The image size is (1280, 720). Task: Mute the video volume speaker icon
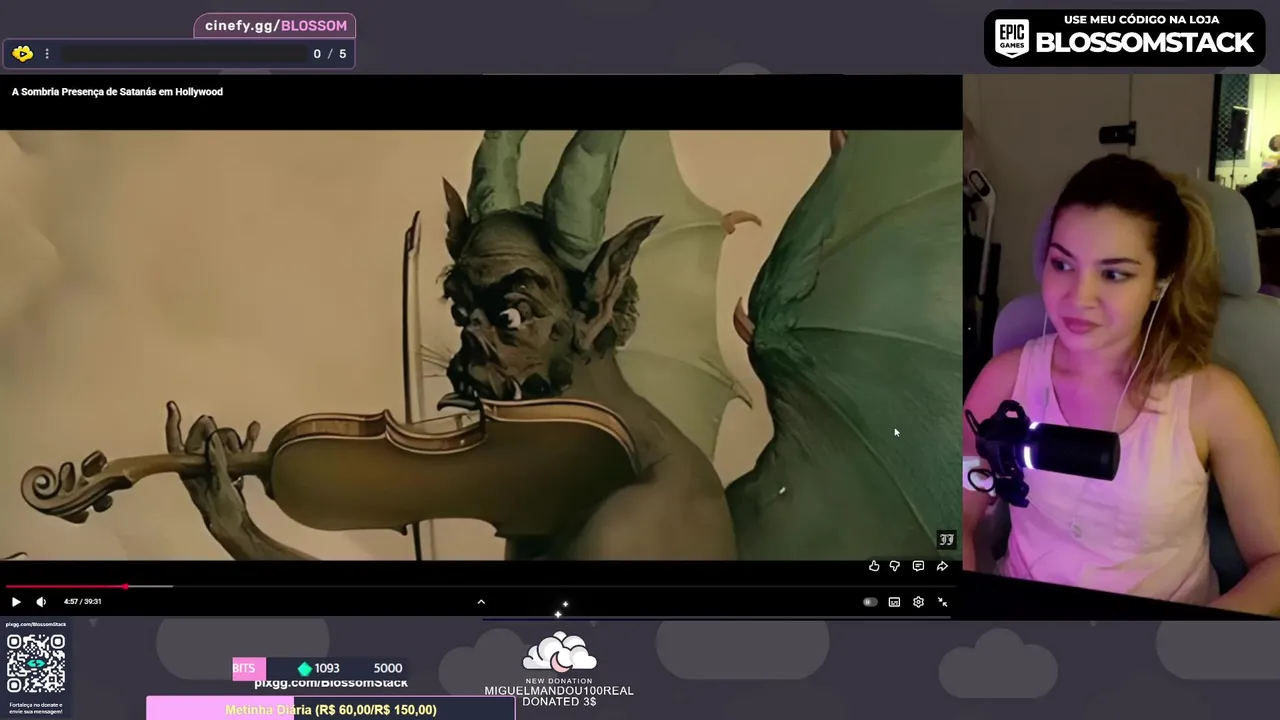click(x=41, y=602)
